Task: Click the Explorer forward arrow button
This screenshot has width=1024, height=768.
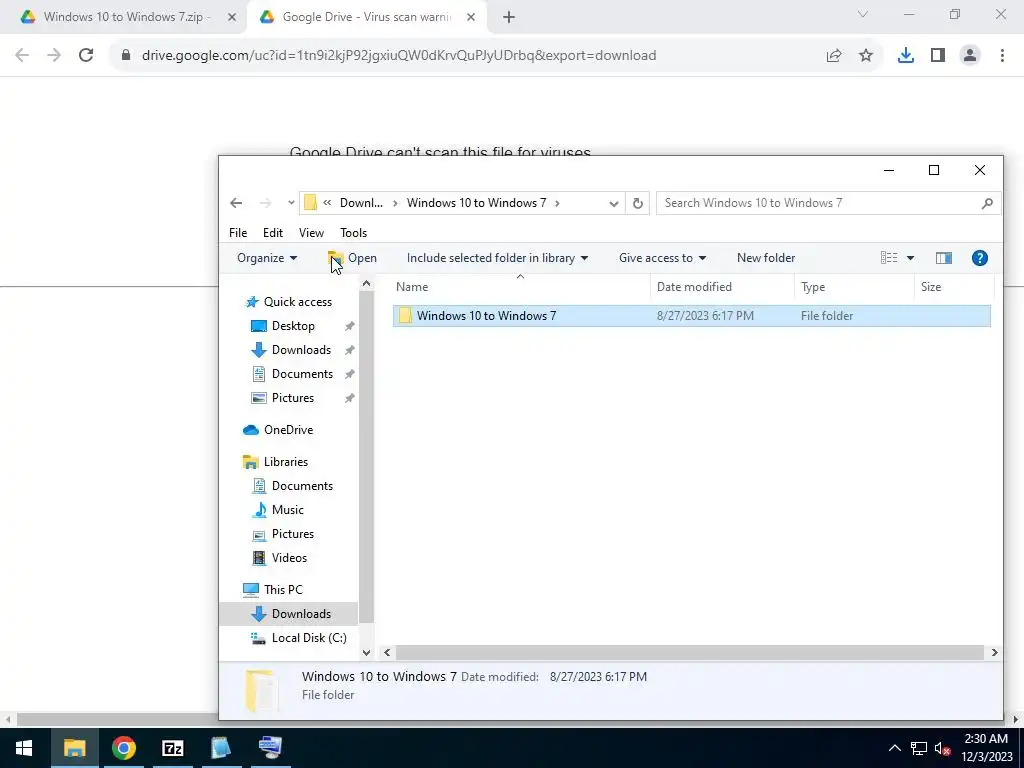Action: [x=265, y=203]
